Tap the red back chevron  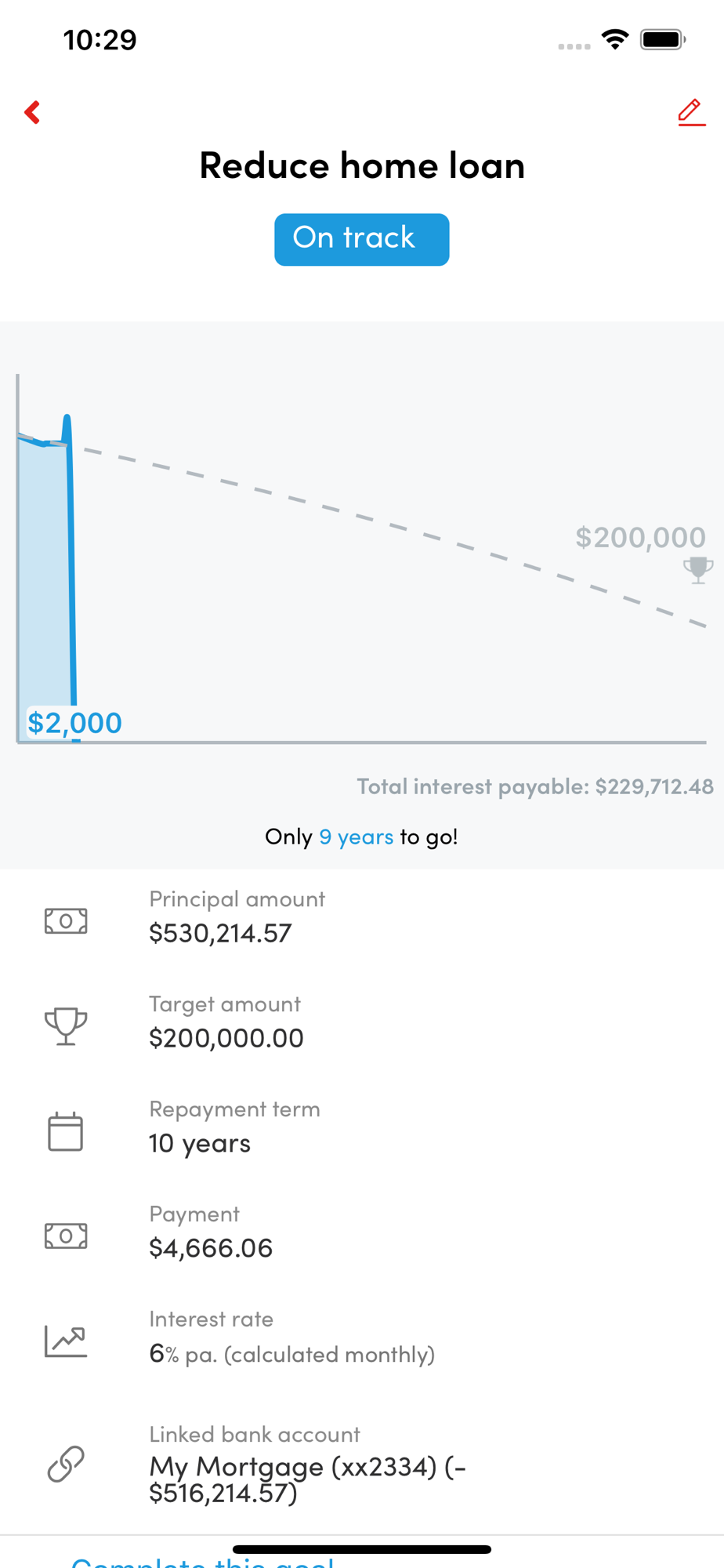[32, 112]
